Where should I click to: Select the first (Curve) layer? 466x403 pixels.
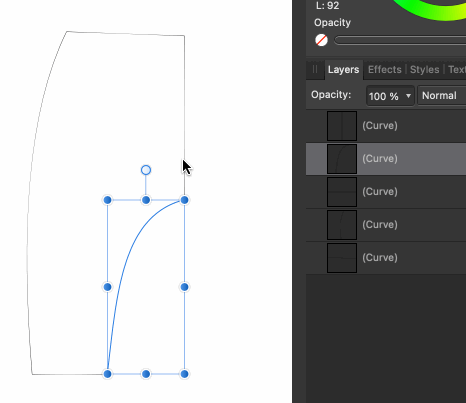click(x=386, y=126)
